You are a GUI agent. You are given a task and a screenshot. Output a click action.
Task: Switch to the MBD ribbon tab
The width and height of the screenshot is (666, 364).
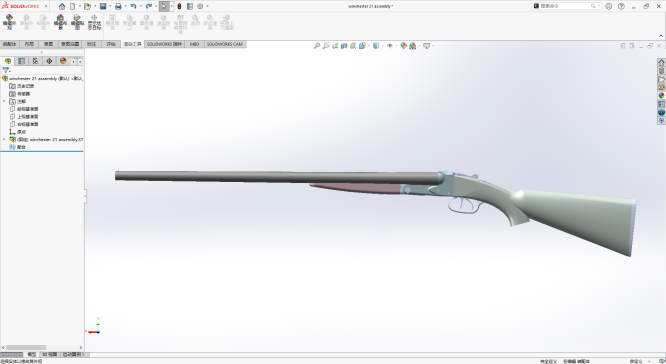pos(194,44)
